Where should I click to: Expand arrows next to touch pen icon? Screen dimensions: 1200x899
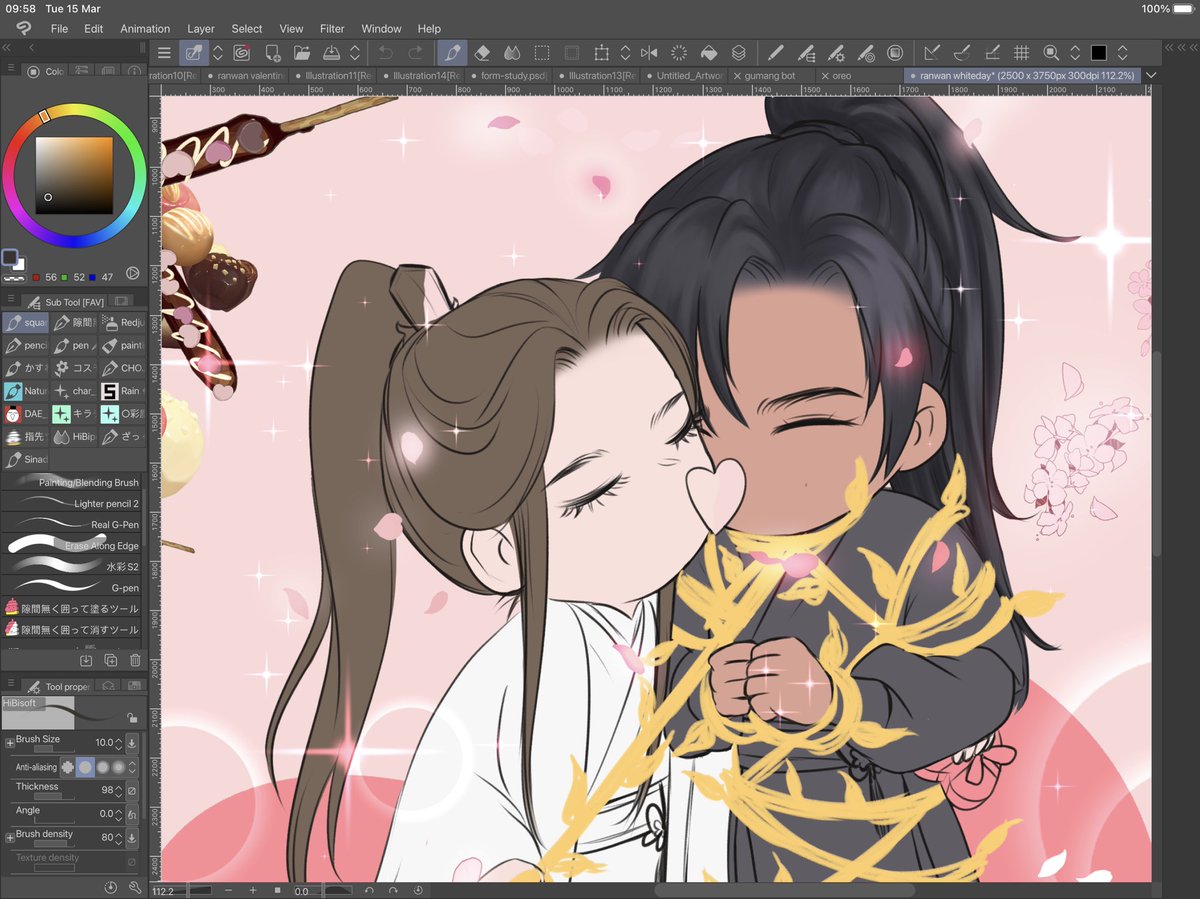[x=217, y=52]
